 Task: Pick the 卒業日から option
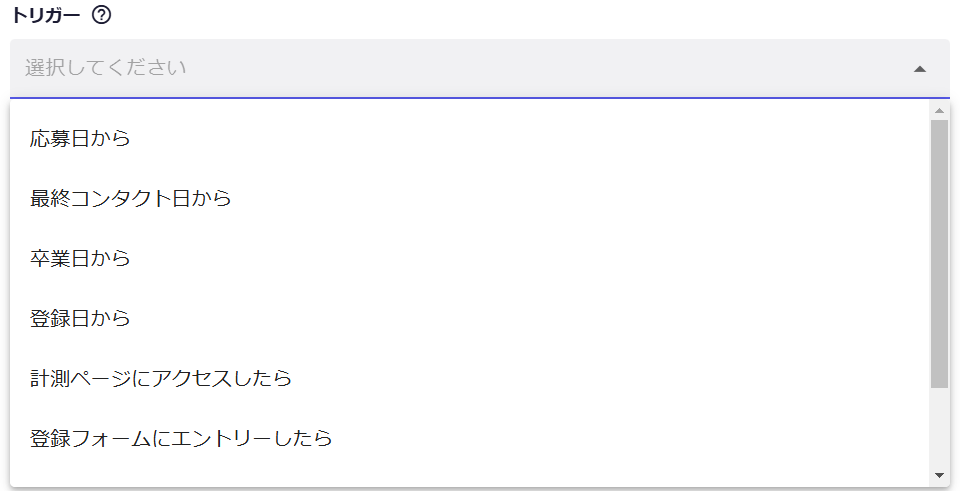pos(80,259)
